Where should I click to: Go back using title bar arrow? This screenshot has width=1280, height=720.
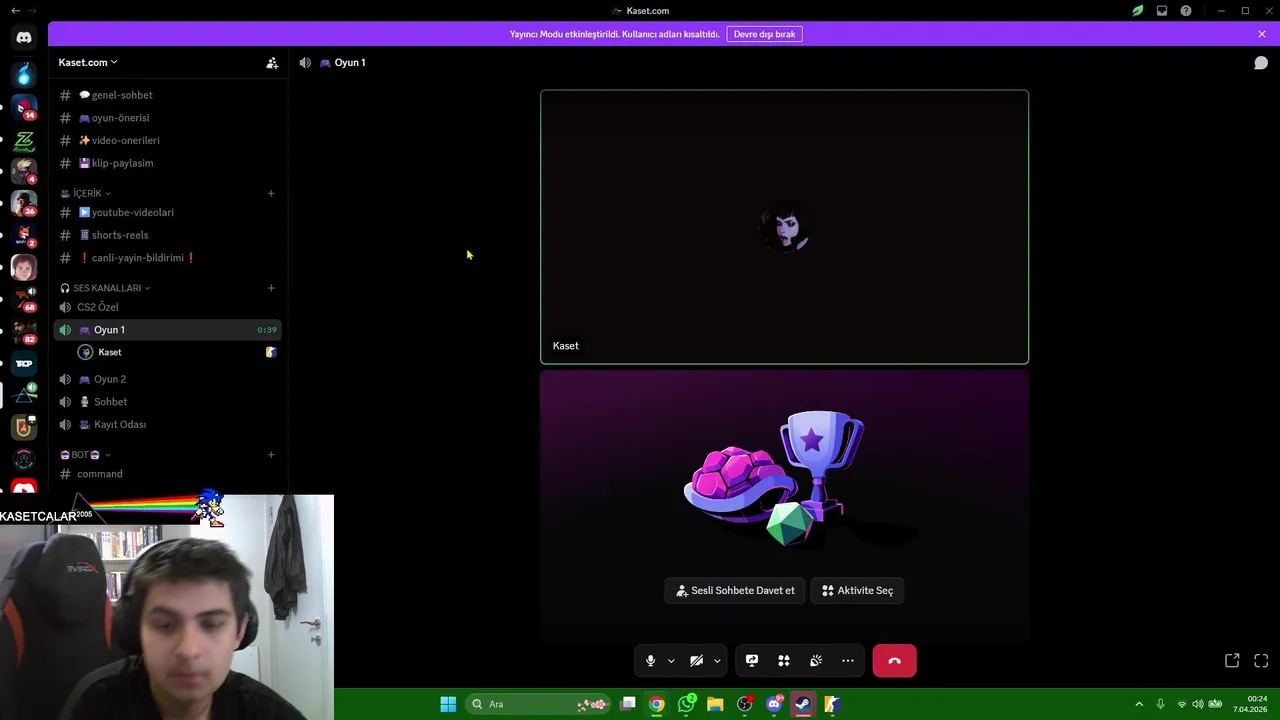coord(15,10)
